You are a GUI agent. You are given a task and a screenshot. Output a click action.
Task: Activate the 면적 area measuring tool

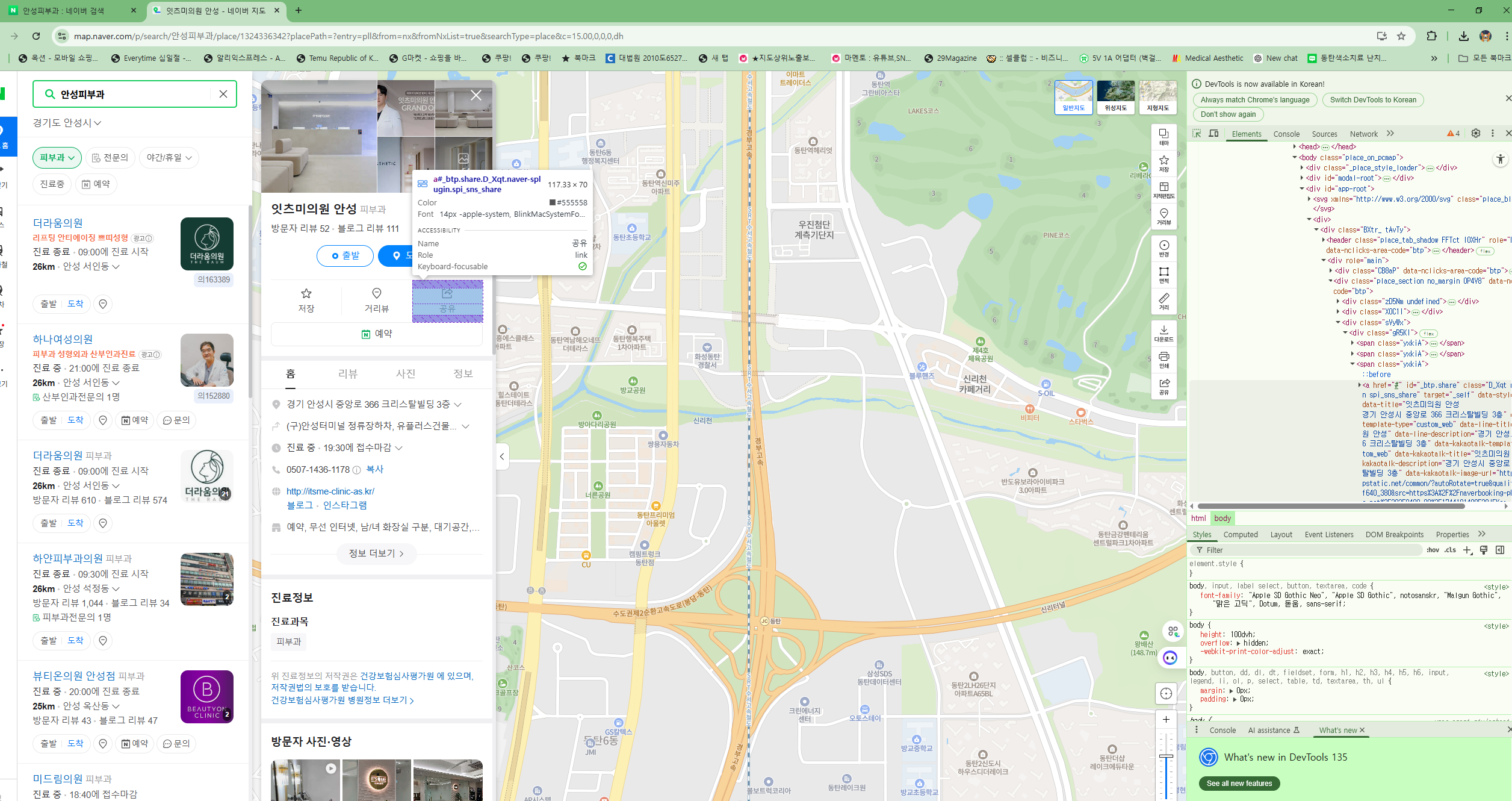click(x=1164, y=275)
